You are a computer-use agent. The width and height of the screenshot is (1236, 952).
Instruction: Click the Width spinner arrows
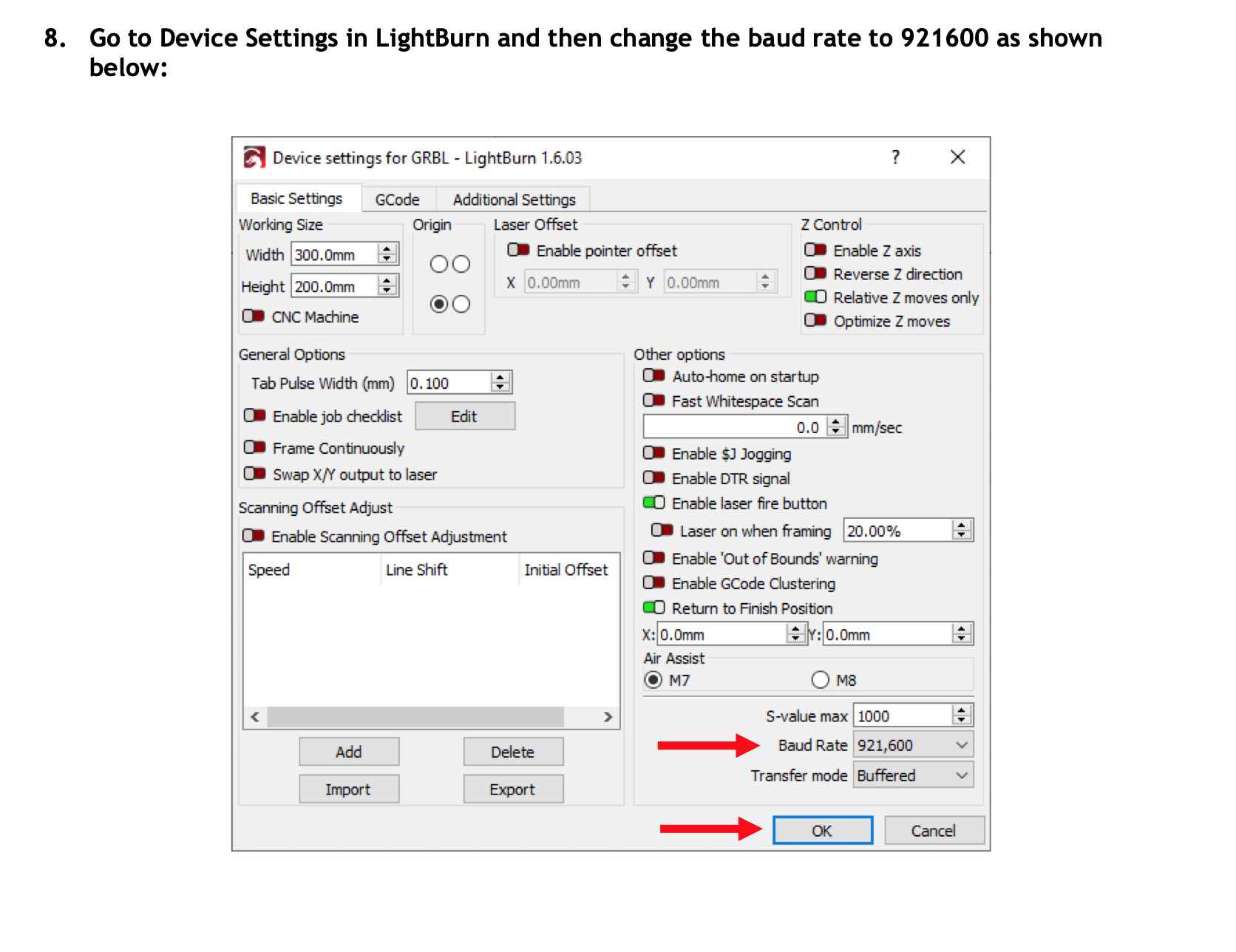pos(387,254)
